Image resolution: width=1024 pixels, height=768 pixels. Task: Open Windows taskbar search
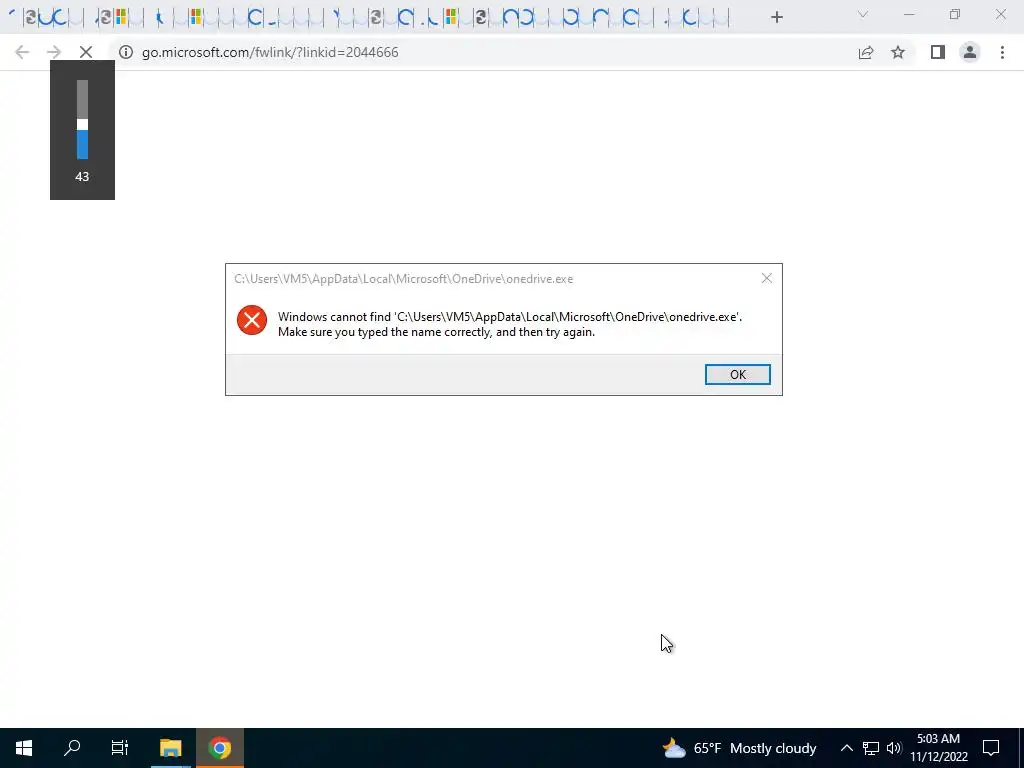pyautogui.click(x=72, y=748)
